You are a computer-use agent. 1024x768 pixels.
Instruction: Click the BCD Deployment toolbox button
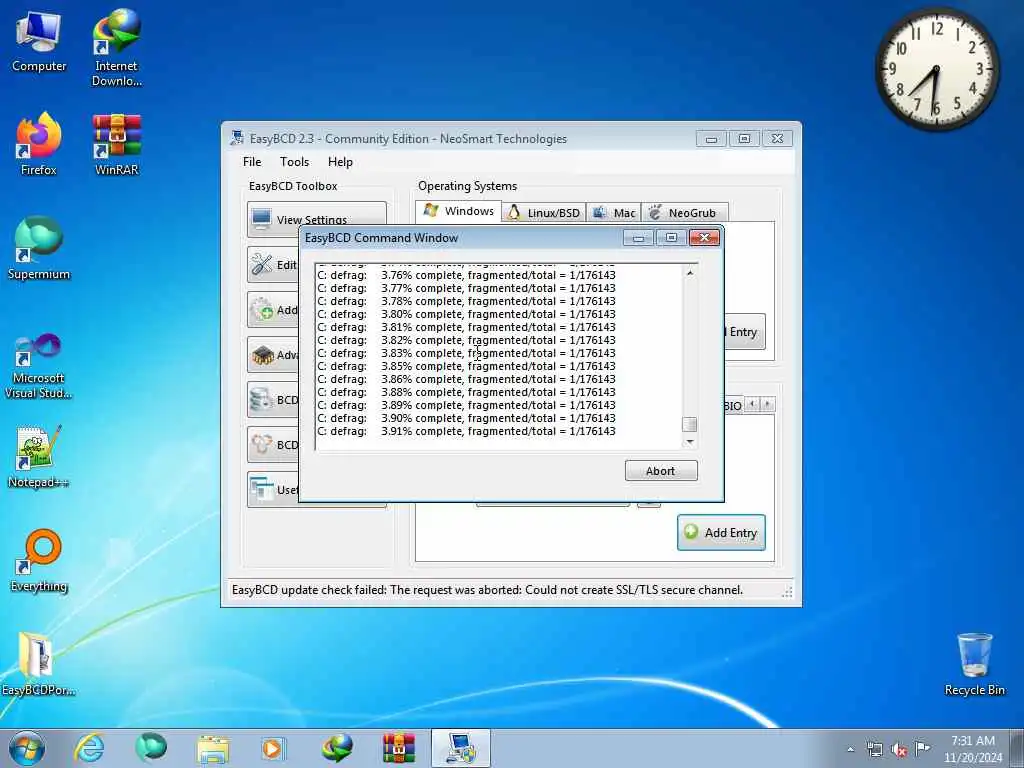tap(272, 445)
